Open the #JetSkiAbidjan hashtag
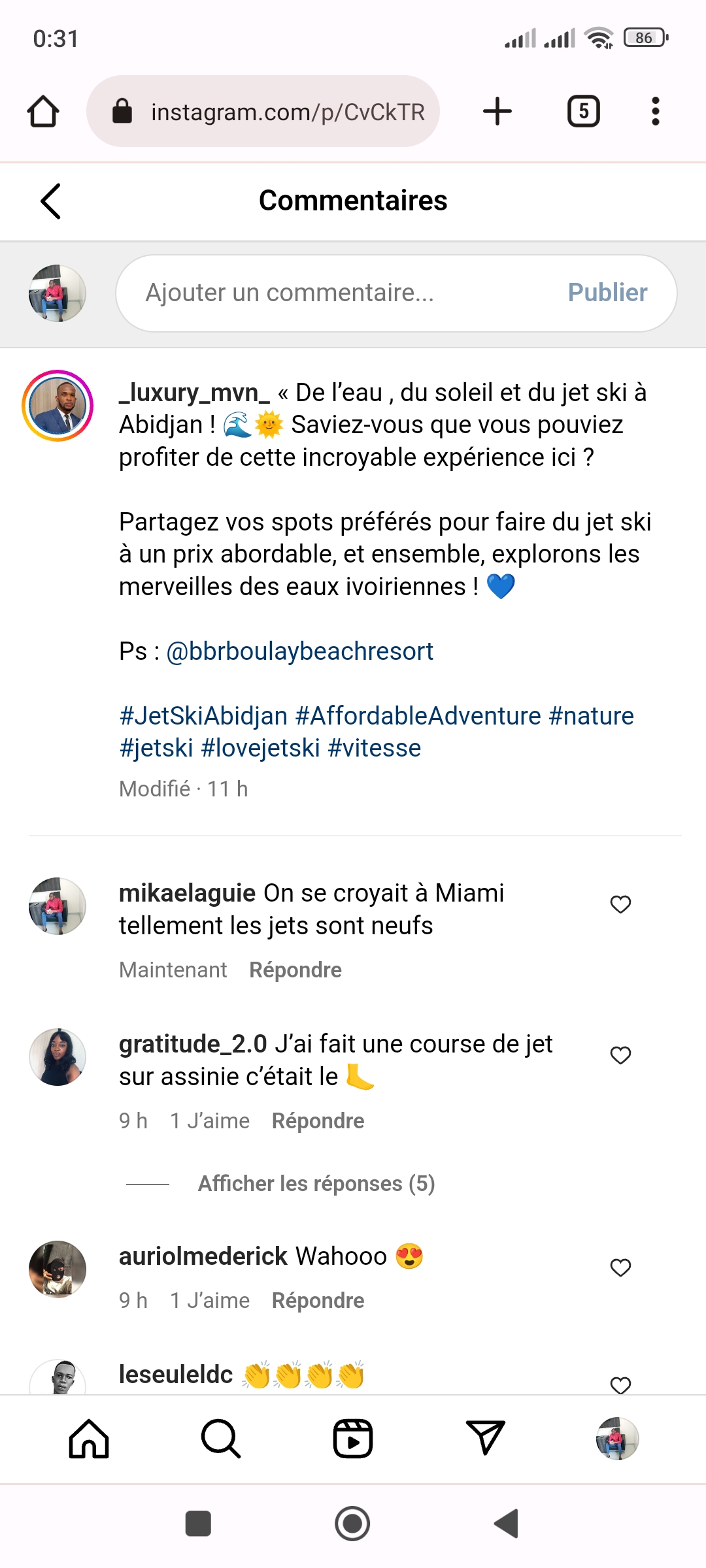This screenshot has width=706, height=1568. [x=203, y=716]
